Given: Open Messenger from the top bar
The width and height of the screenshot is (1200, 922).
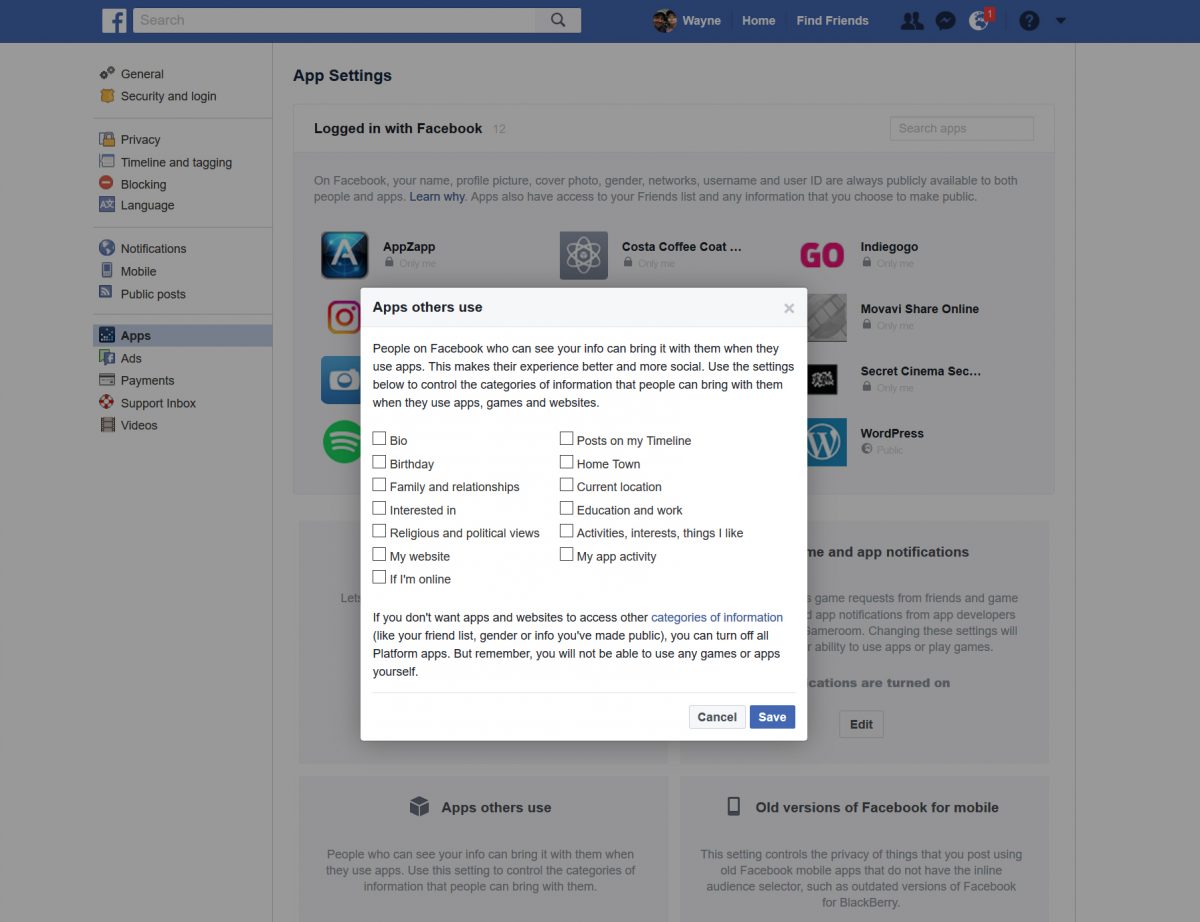Looking at the screenshot, I should coord(945,20).
